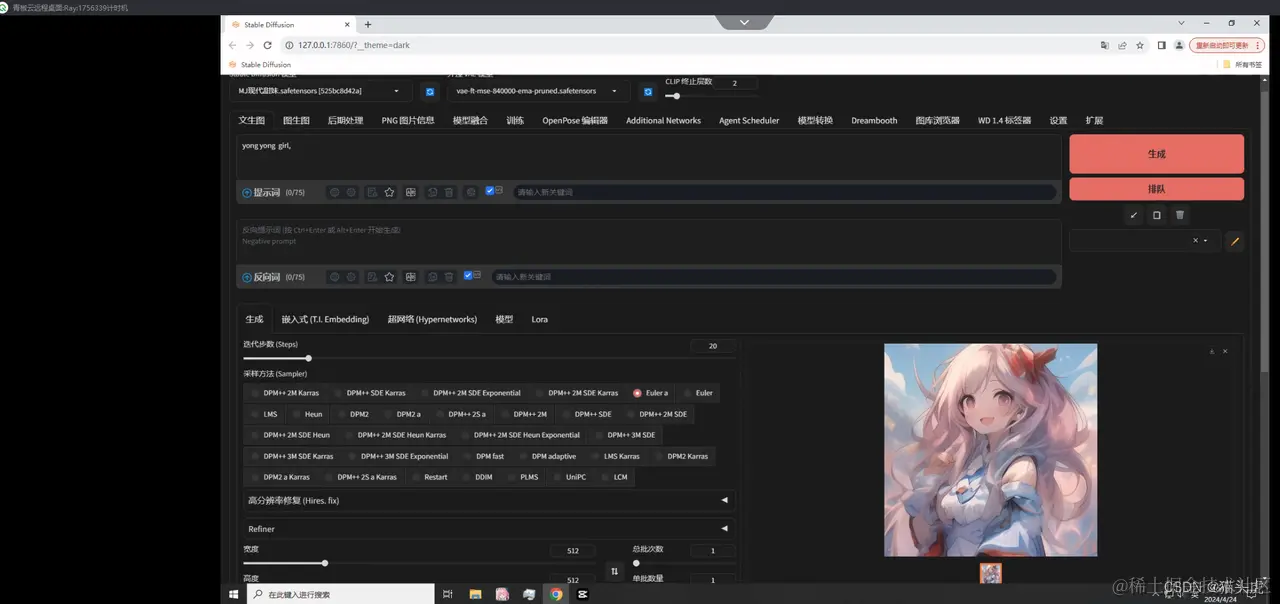Click the translate icon in 反向词 toolbar
The width and height of the screenshot is (1280, 604).
tap(410, 277)
